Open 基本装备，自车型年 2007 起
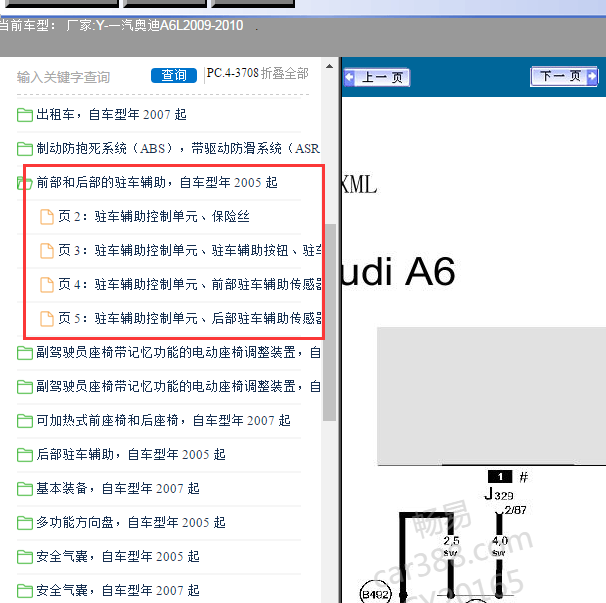606x603 pixels. point(118,489)
